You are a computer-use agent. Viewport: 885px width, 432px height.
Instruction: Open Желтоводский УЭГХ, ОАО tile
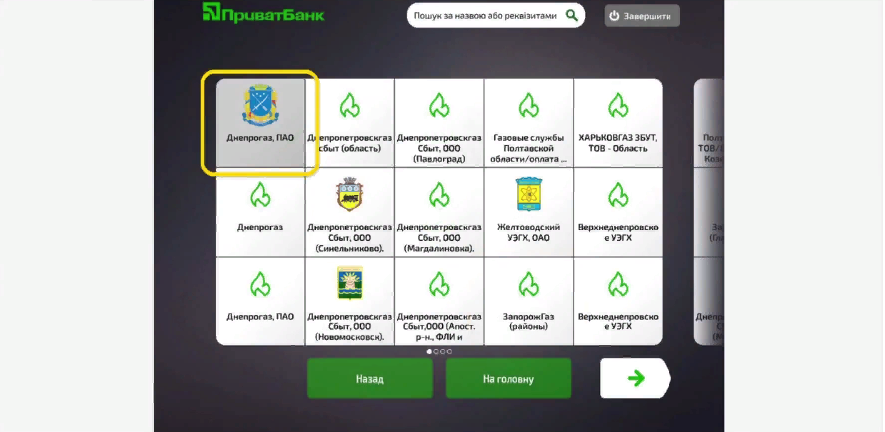(529, 212)
